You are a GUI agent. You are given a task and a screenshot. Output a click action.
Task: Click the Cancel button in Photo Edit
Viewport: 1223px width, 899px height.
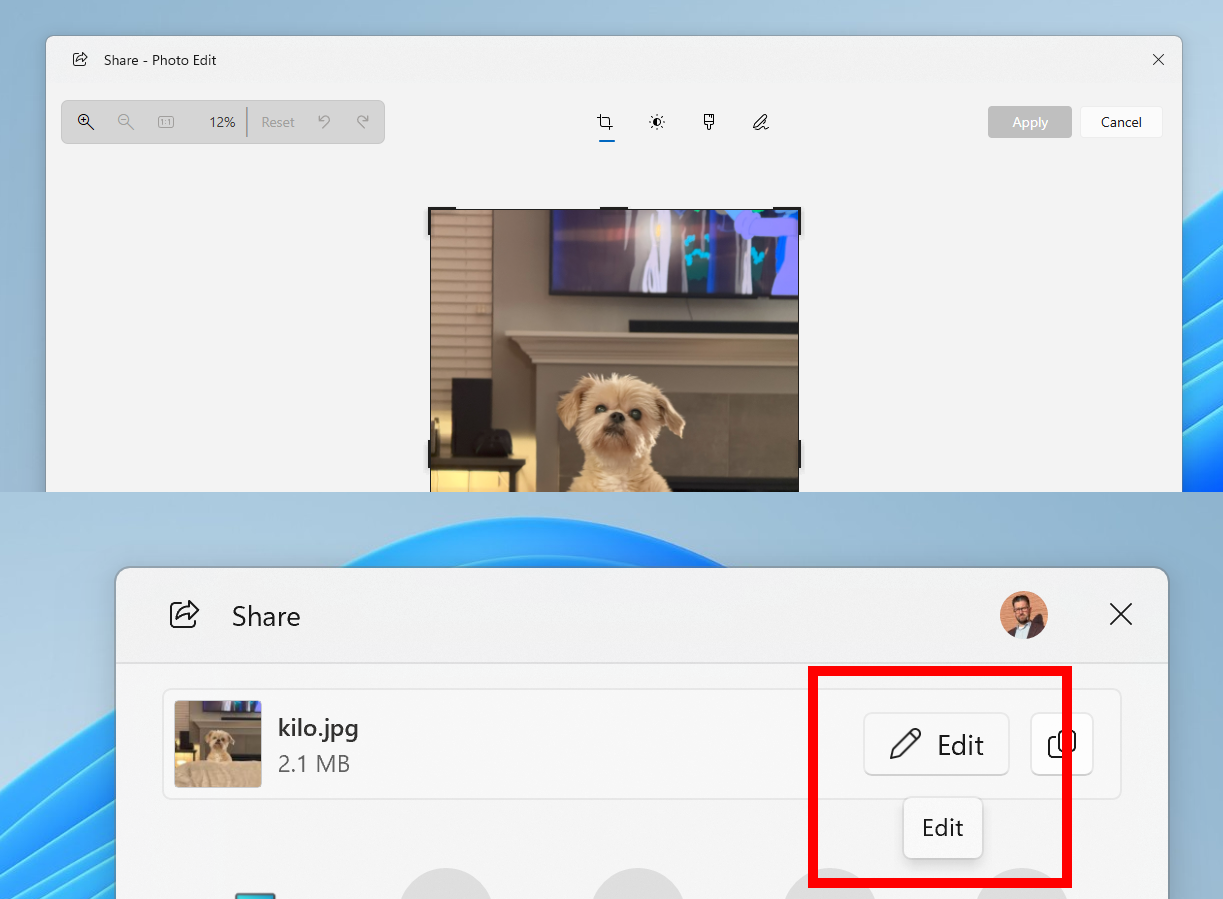(x=1120, y=122)
